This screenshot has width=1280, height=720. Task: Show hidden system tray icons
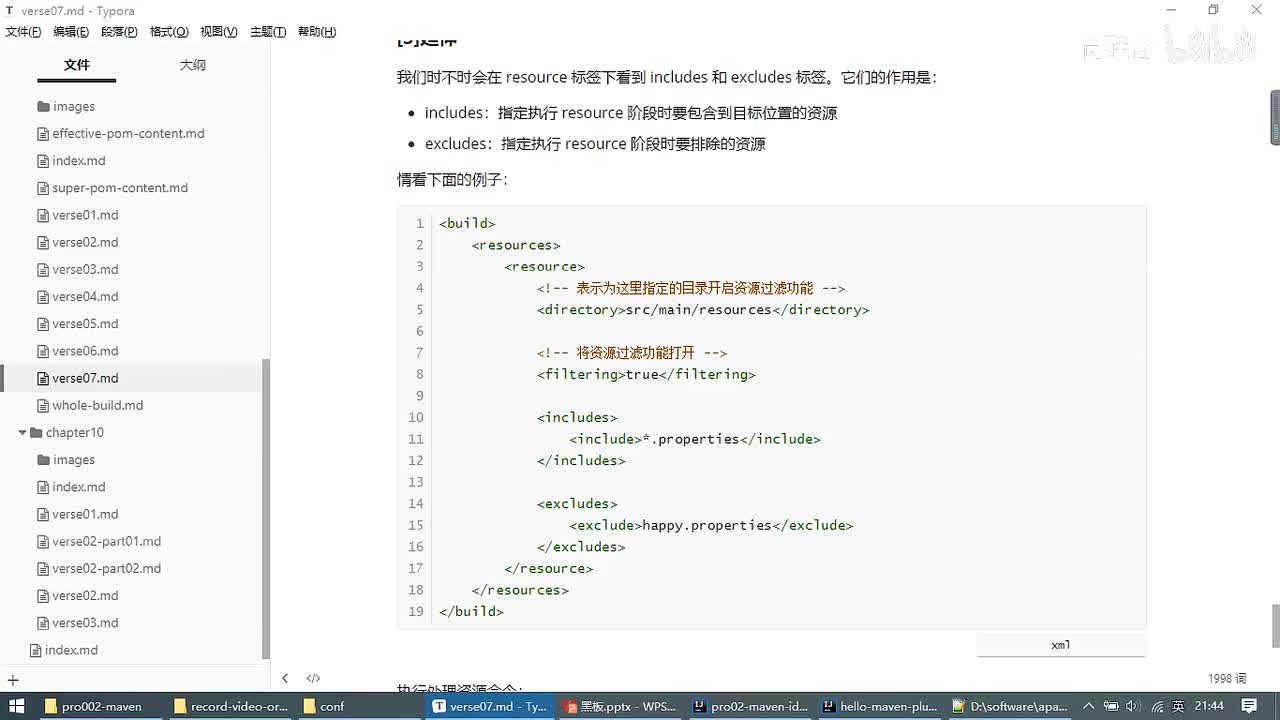1089,706
